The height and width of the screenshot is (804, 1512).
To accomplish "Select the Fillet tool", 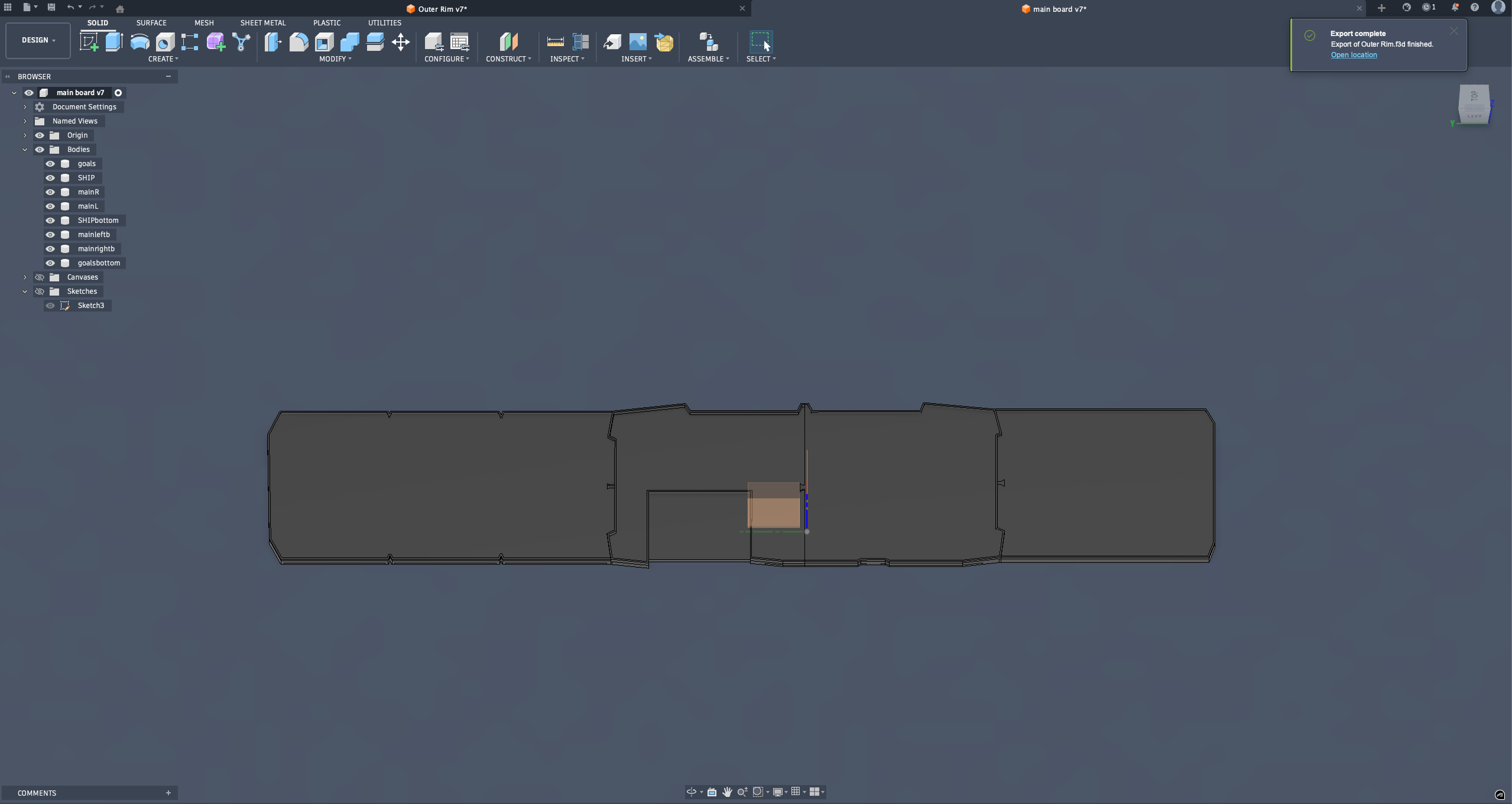I will pyautogui.click(x=298, y=42).
